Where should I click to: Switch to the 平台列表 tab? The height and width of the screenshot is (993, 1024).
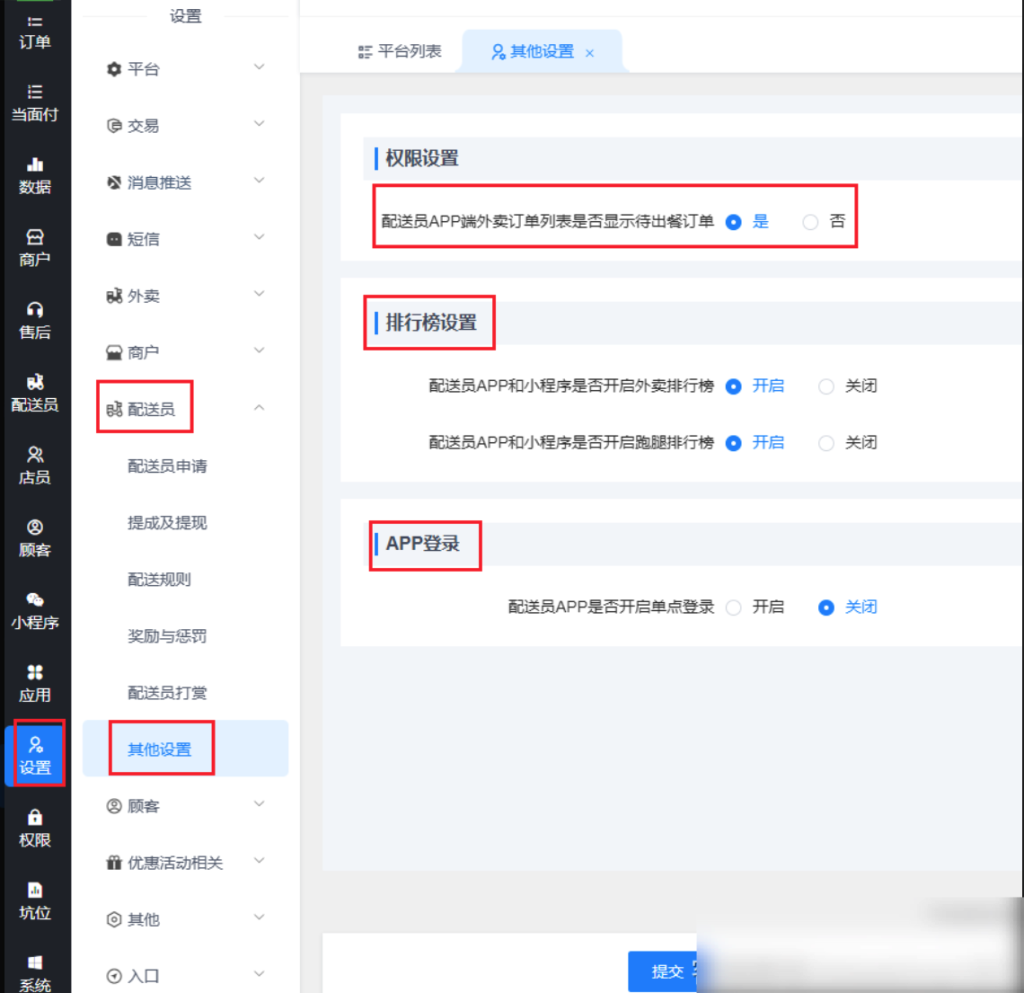click(400, 51)
